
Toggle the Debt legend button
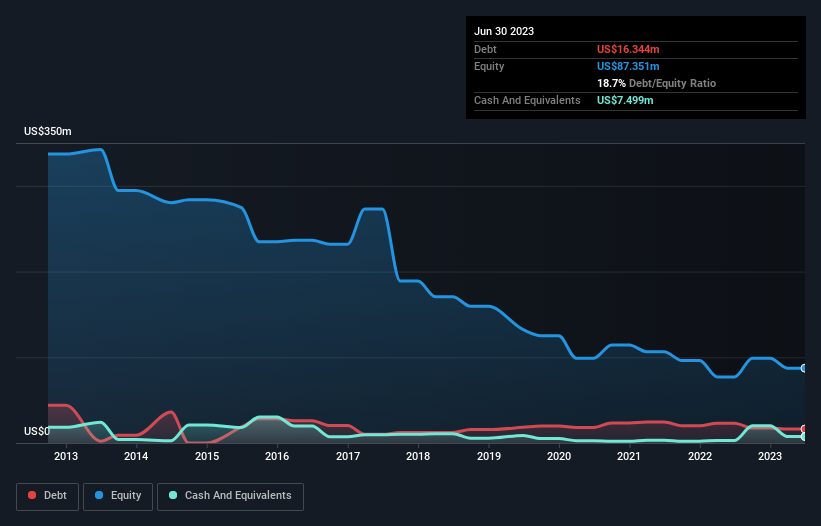(x=47, y=496)
